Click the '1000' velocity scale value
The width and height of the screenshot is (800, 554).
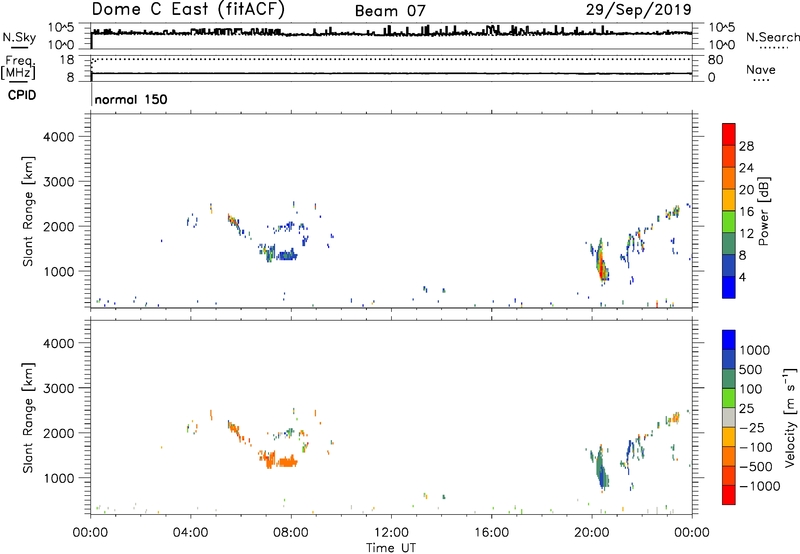tap(754, 350)
